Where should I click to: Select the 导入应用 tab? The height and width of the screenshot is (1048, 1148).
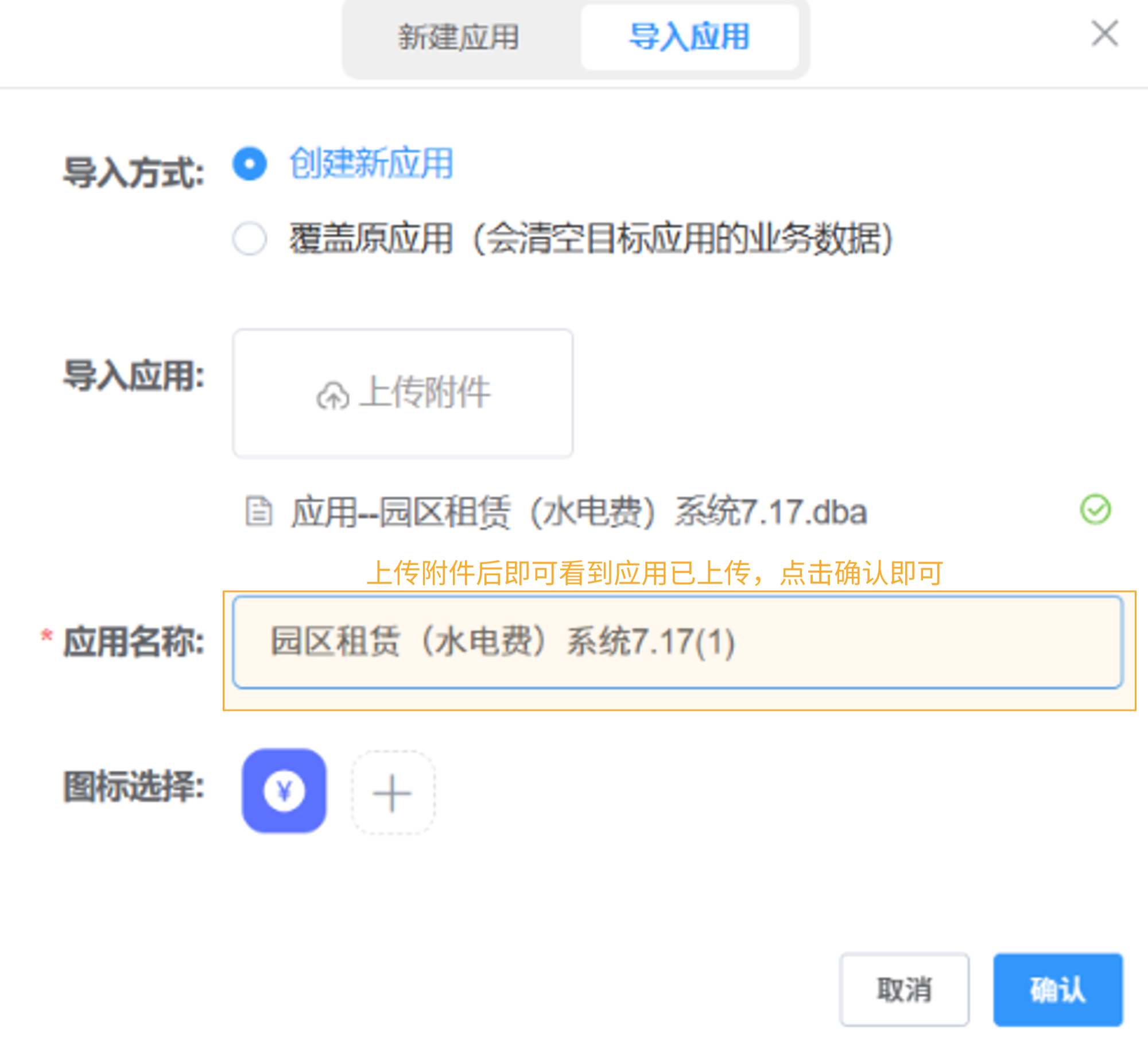689,37
